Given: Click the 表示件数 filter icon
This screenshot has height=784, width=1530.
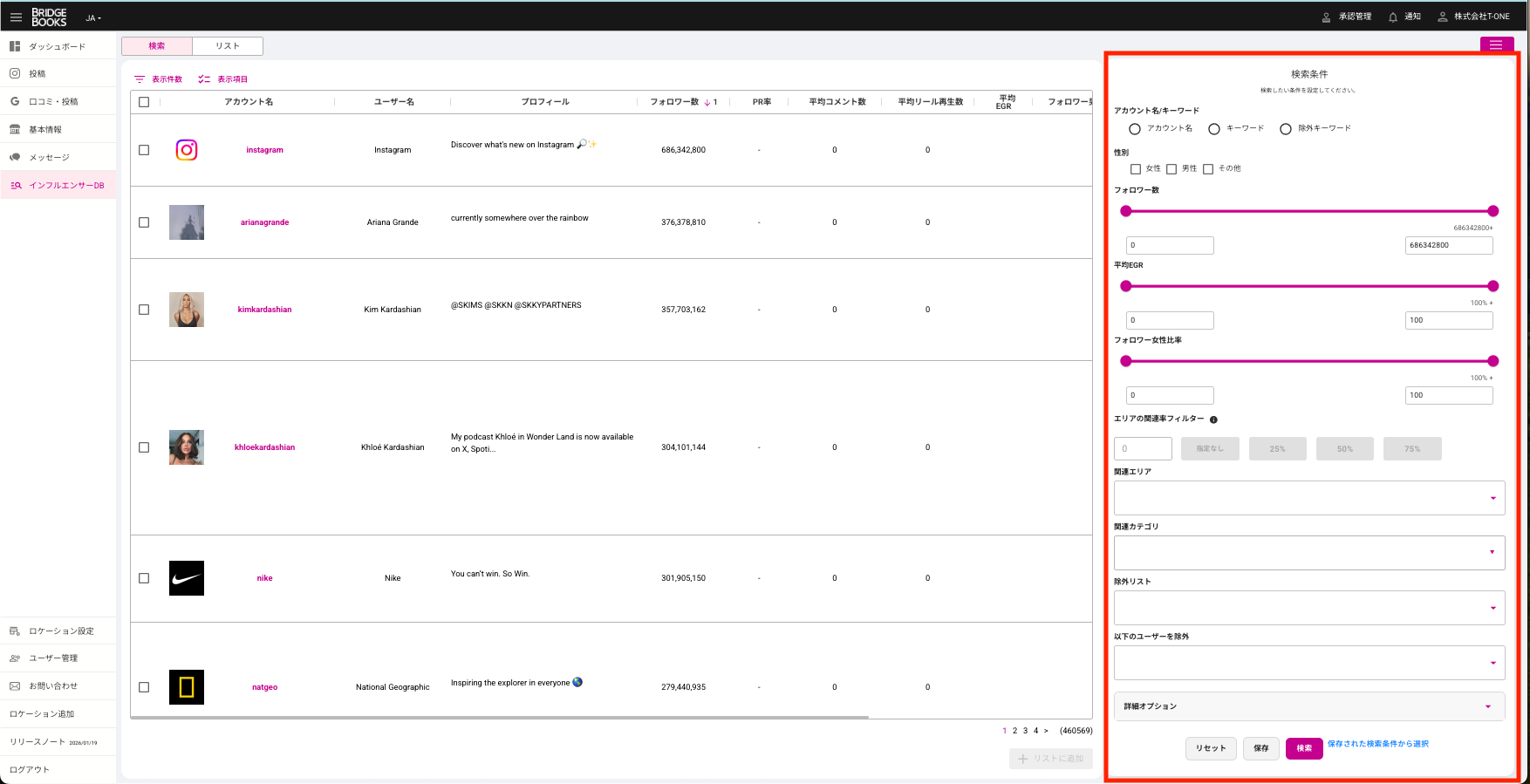Looking at the screenshot, I should pyautogui.click(x=140, y=79).
